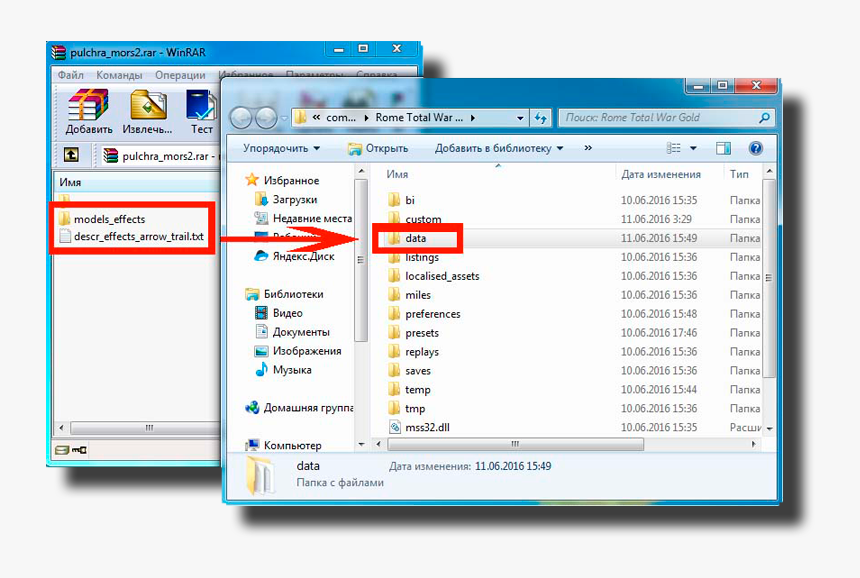Image resolution: width=860 pixels, height=578 pixels.
Task: Open Explorer Help via the question mark icon
Action: click(x=757, y=147)
